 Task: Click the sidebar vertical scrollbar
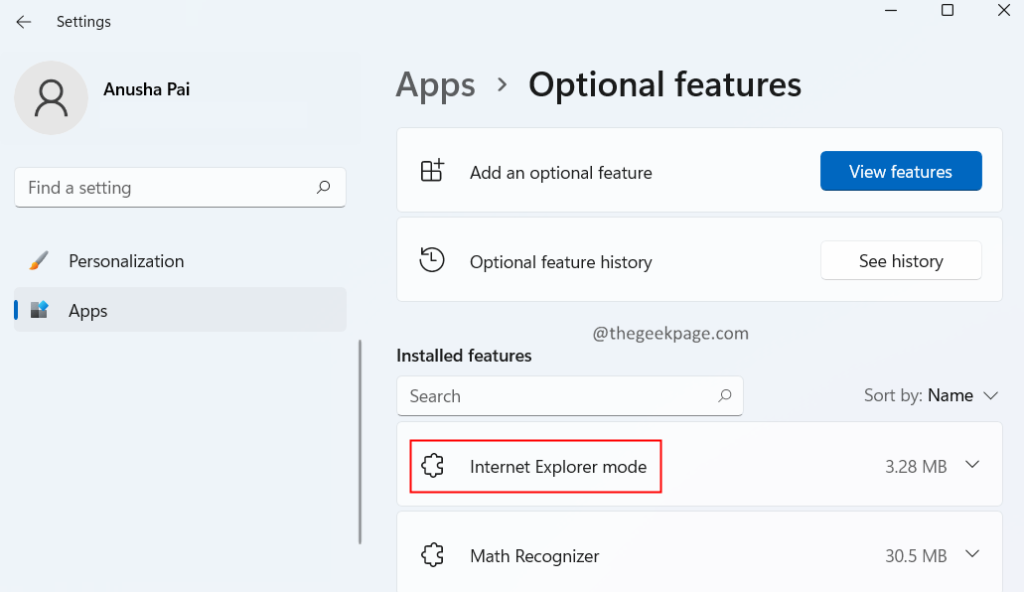point(360,441)
